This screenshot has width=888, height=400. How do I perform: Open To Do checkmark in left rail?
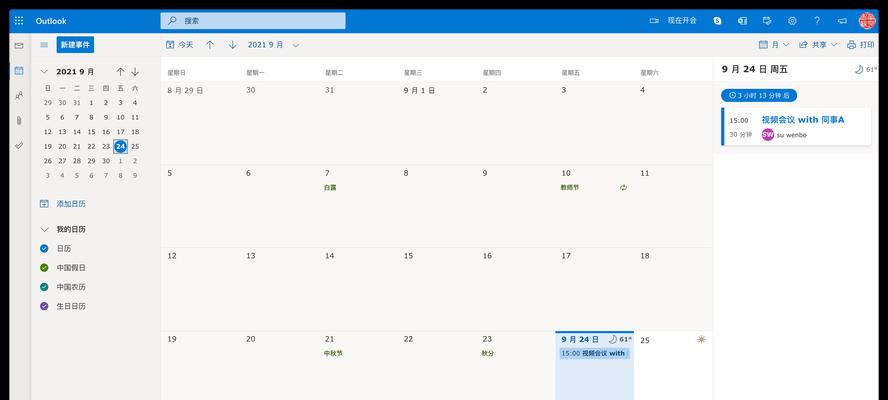point(19,146)
